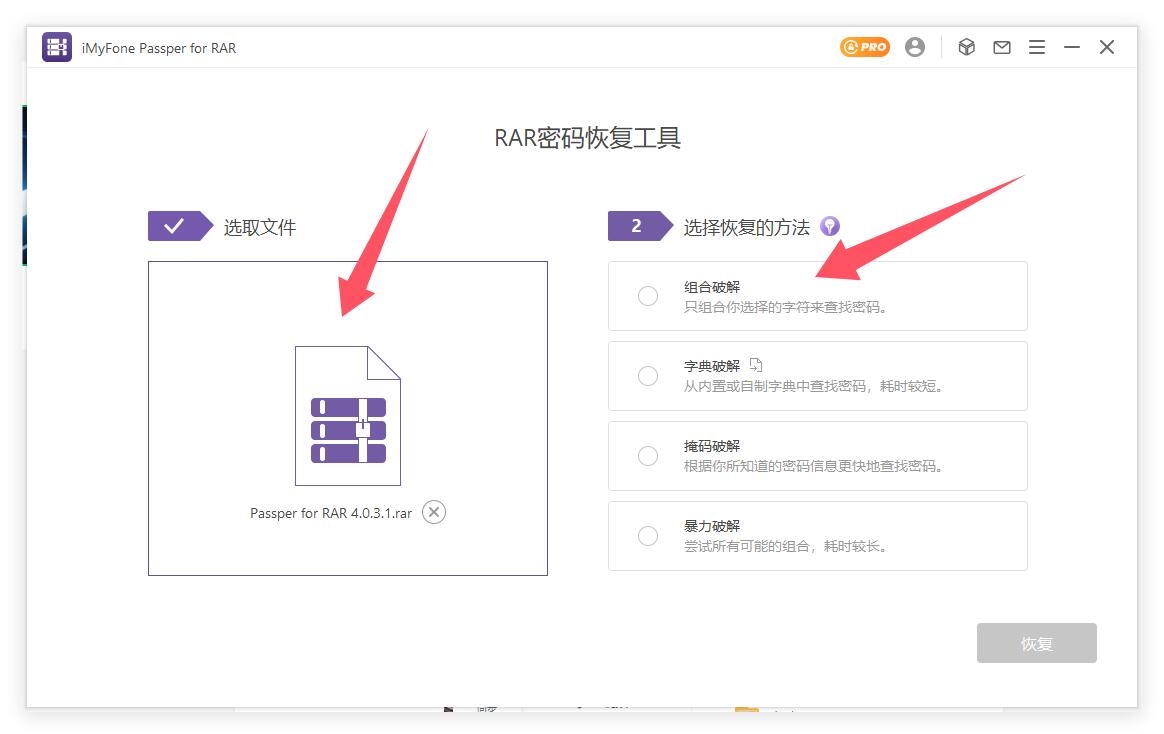Click the 选择恢复的方法 step label
The height and width of the screenshot is (734, 1164).
click(x=747, y=227)
